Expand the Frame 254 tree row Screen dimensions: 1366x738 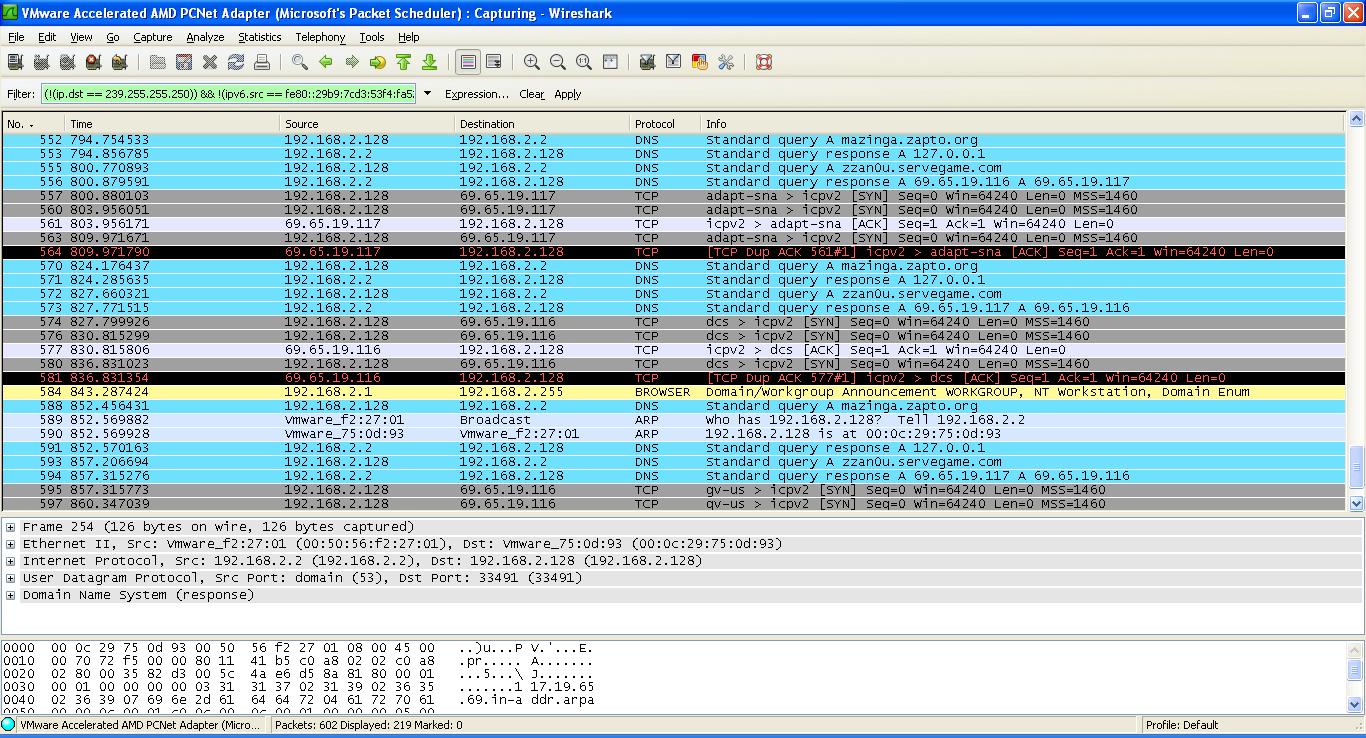[10, 527]
